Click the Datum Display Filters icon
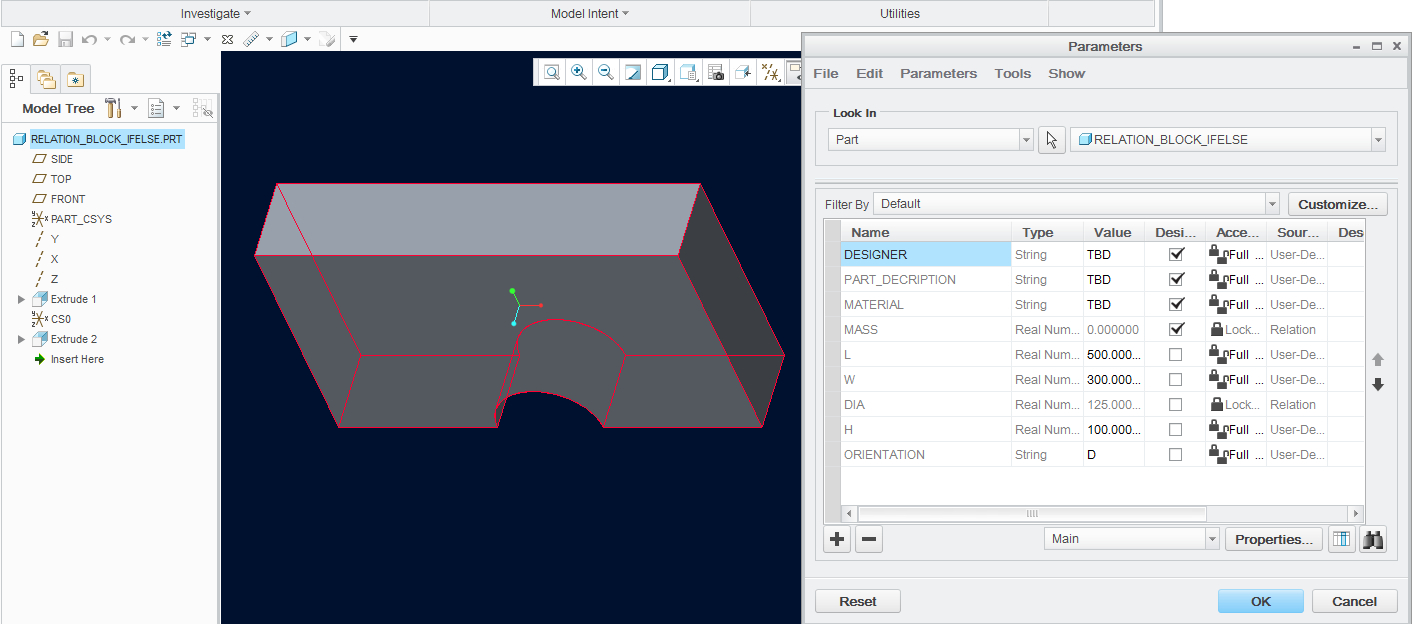1414x624 pixels. coord(770,72)
